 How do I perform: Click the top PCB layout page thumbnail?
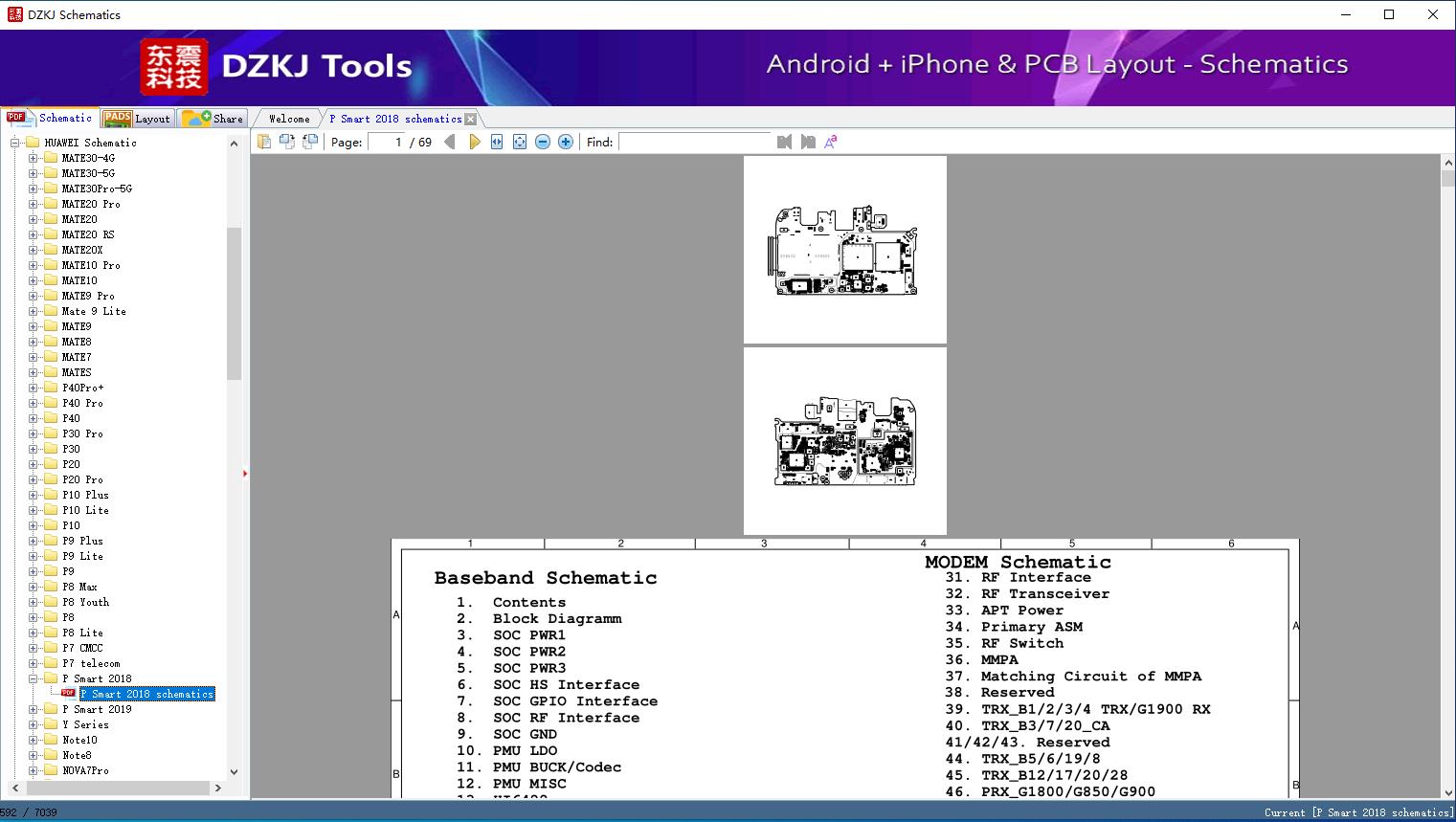click(x=845, y=250)
